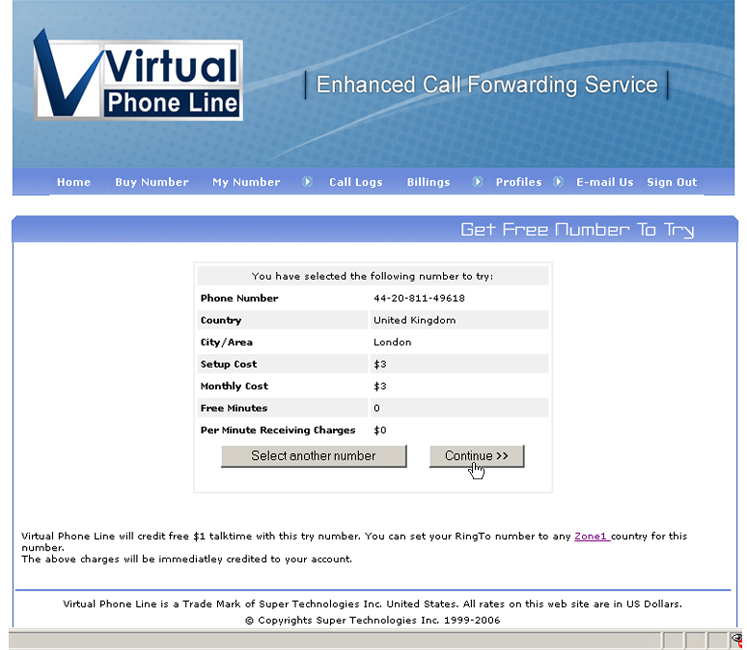This screenshot has width=747, height=650.
Task: Sign Out of the account
Action: 672,182
